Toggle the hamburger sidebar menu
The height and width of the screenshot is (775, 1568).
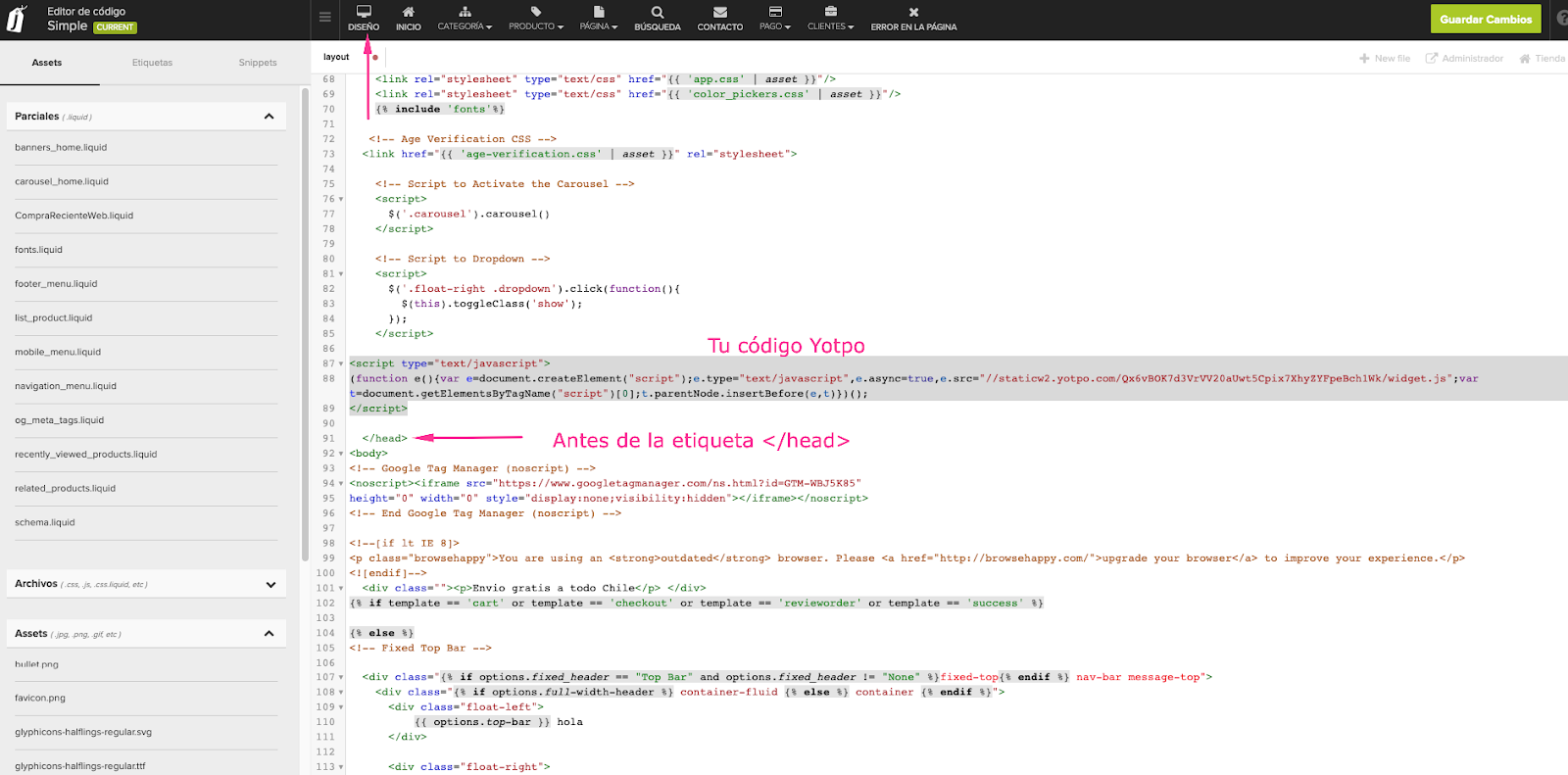click(325, 17)
